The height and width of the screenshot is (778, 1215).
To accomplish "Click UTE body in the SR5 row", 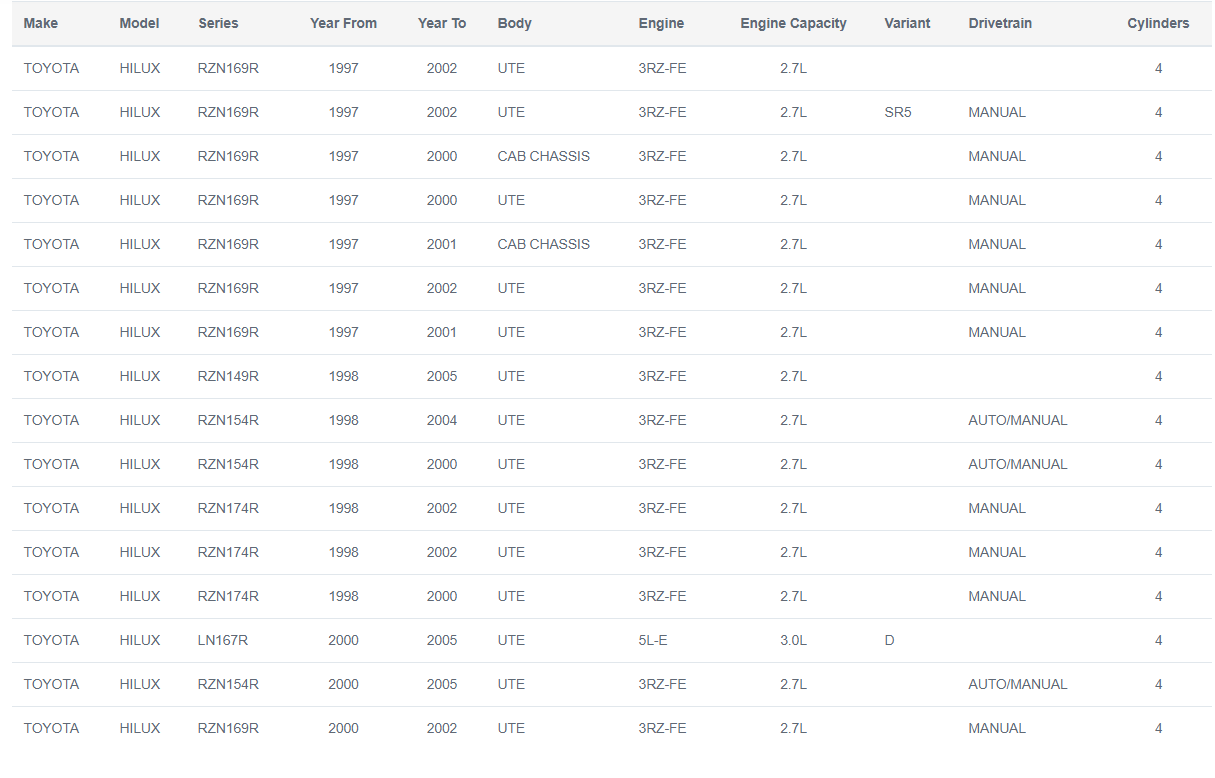I will pos(511,112).
